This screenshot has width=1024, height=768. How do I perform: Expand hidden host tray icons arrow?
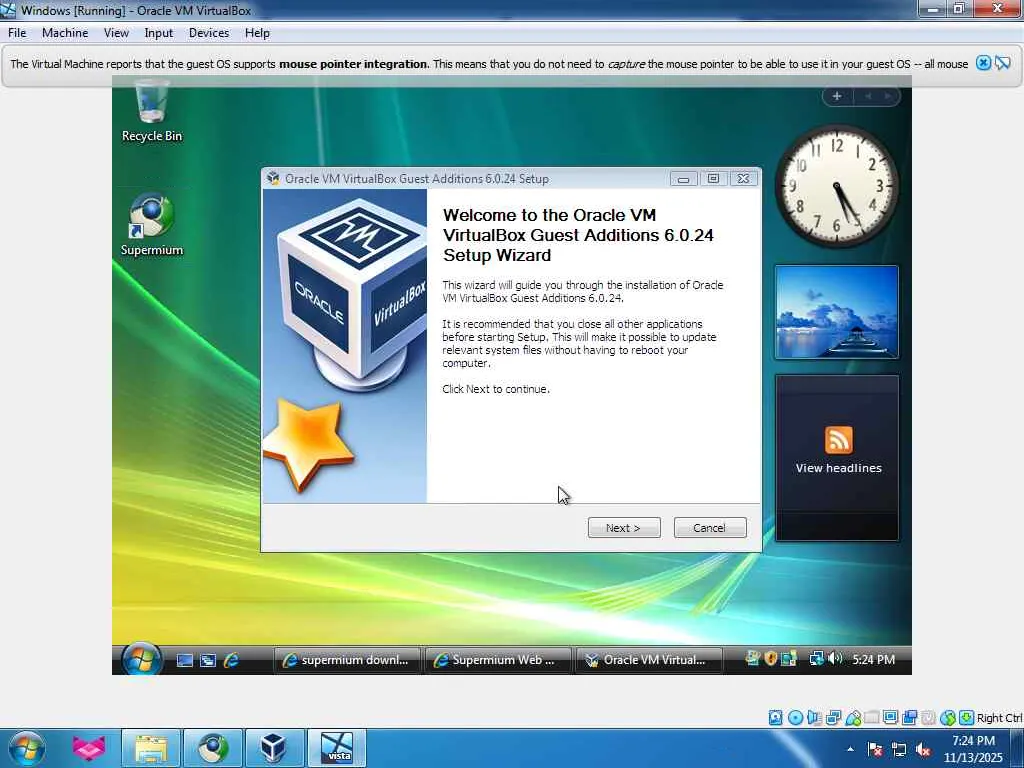850,749
